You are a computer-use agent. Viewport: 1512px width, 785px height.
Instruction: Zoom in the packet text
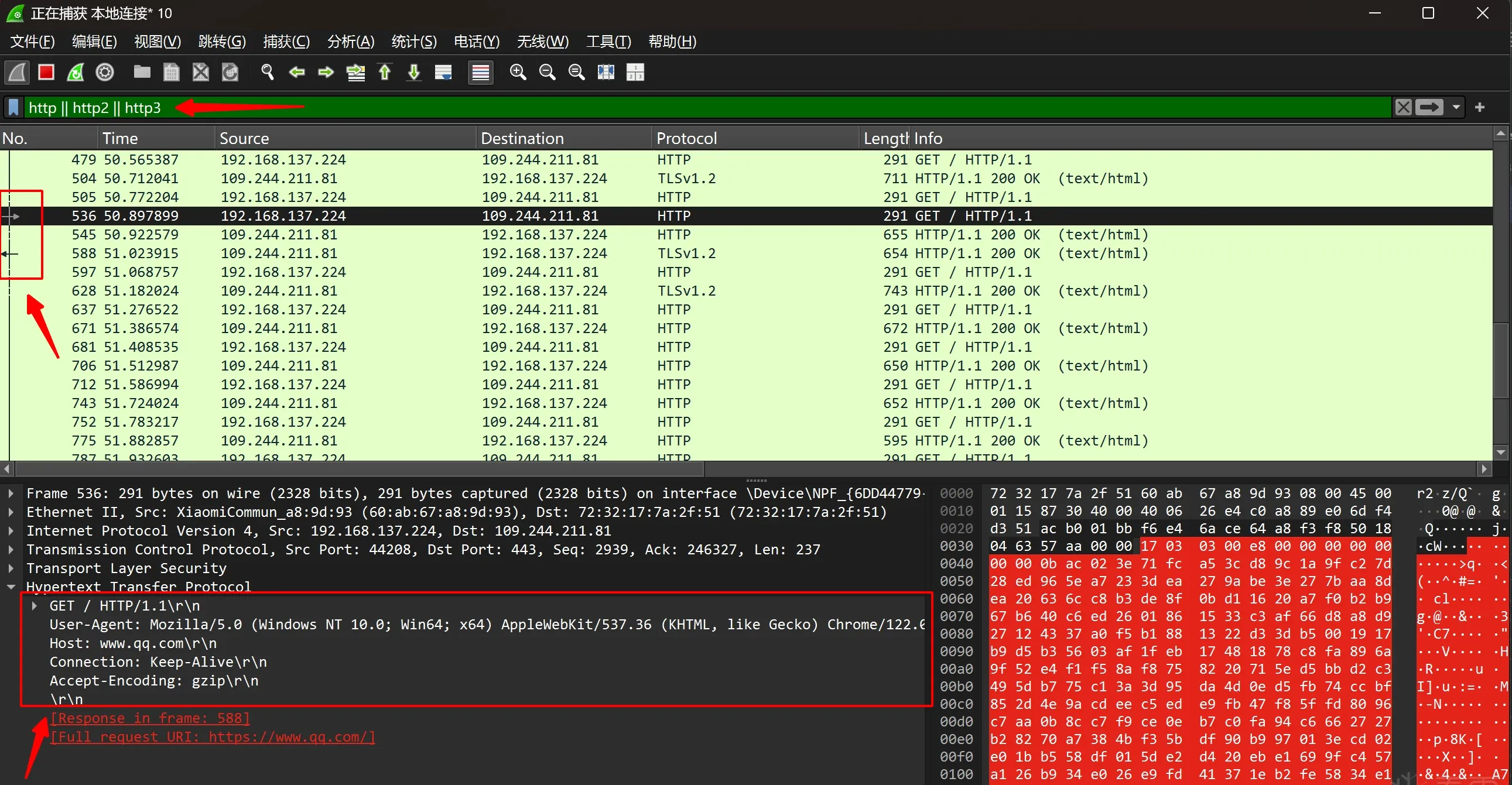point(518,72)
